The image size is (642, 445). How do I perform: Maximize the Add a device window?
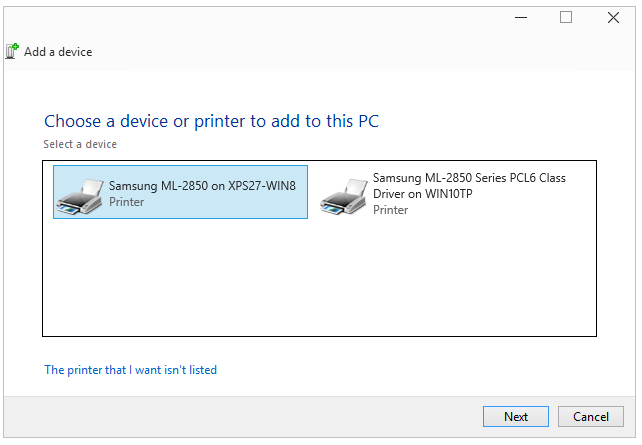566,18
